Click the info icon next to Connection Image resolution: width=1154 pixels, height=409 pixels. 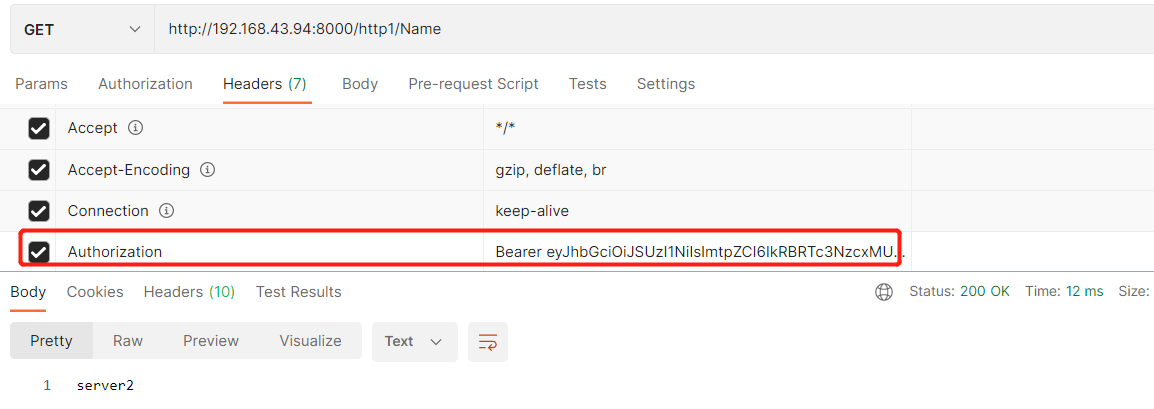(x=167, y=211)
